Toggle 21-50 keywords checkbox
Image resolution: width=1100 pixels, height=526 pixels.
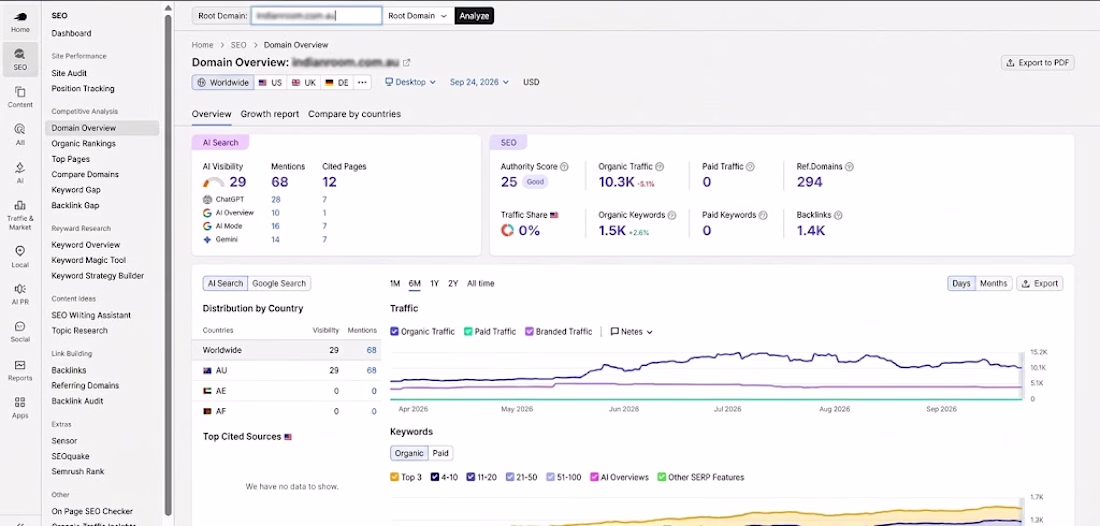510,477
